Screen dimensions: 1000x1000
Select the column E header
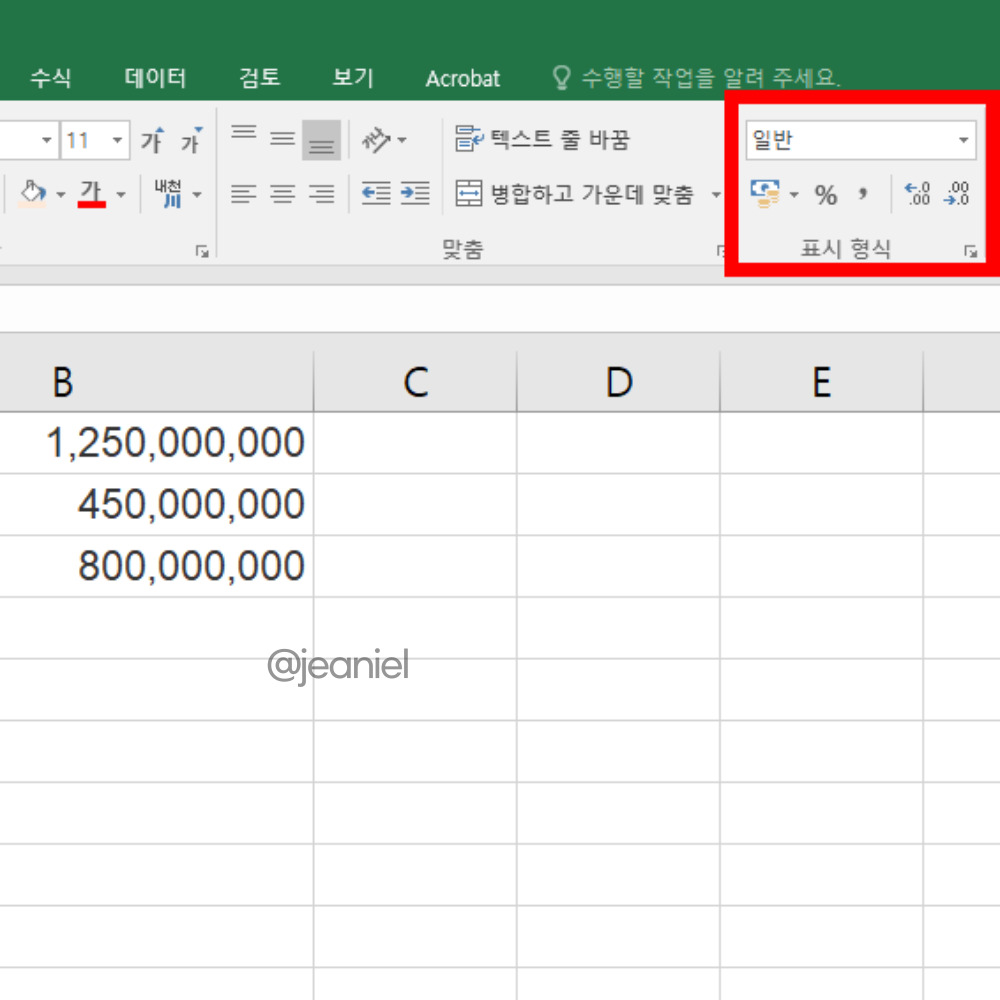821,382
